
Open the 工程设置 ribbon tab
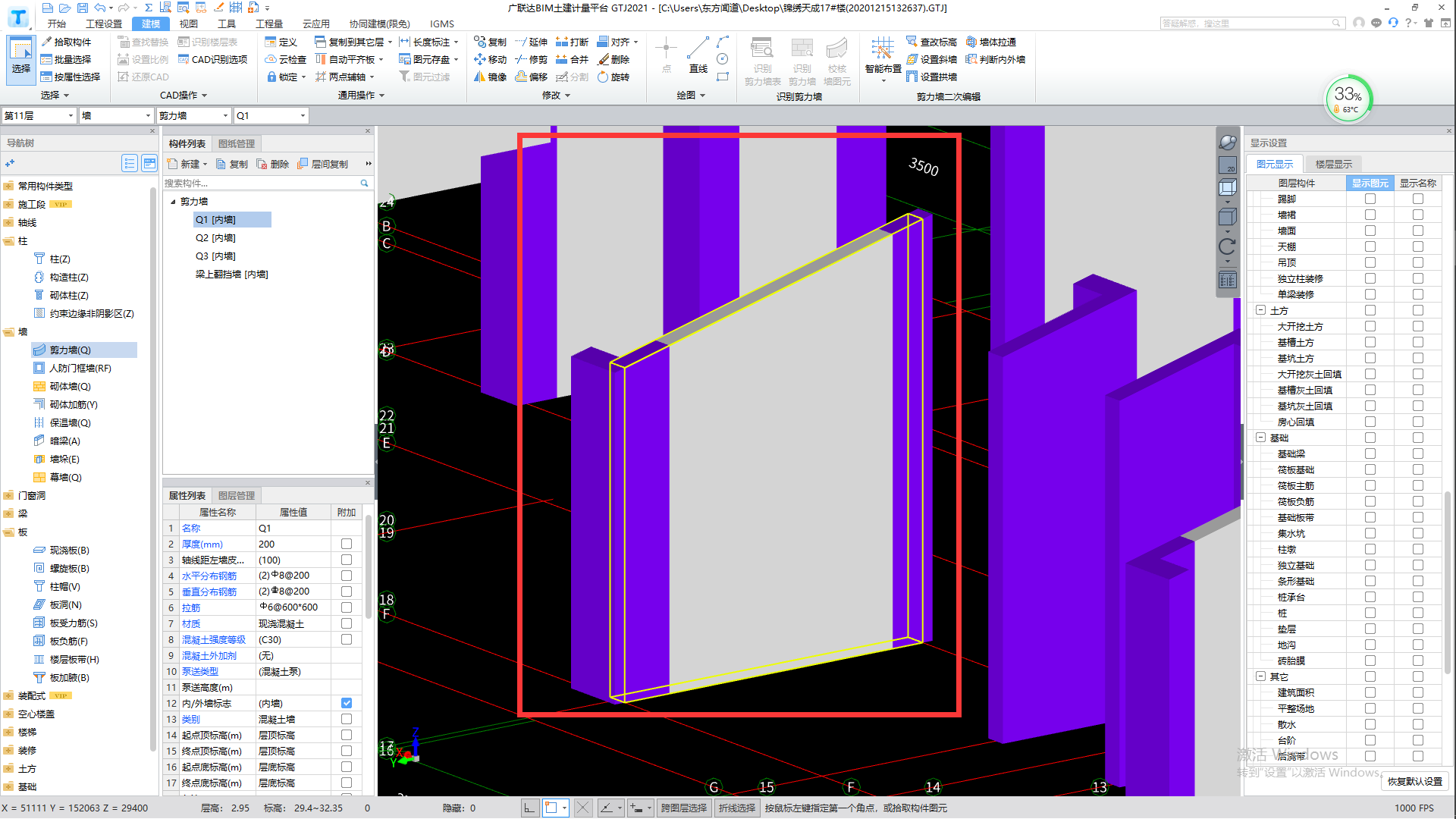(104, 24)
